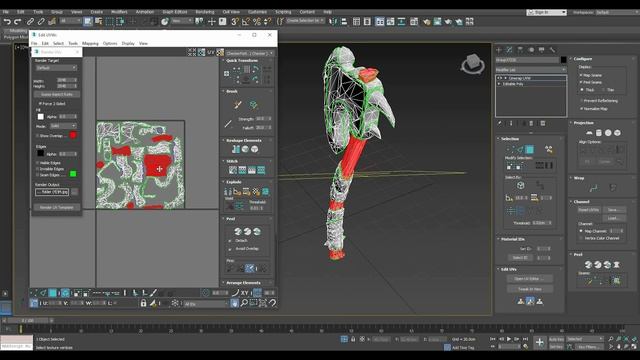
Task: Click the zoom magnifier in UV editor
Action: (x=244, y=303)
